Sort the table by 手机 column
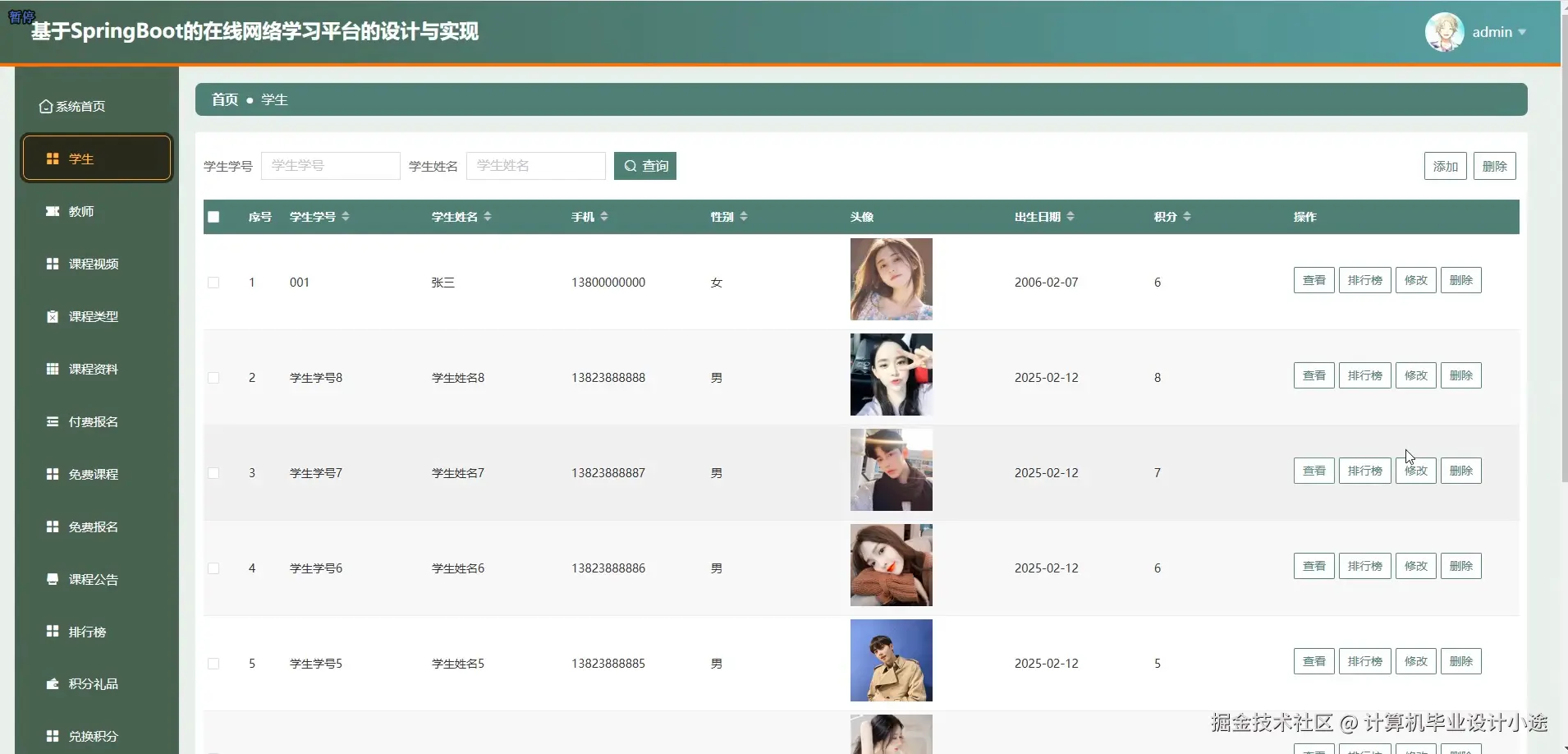 604,217
